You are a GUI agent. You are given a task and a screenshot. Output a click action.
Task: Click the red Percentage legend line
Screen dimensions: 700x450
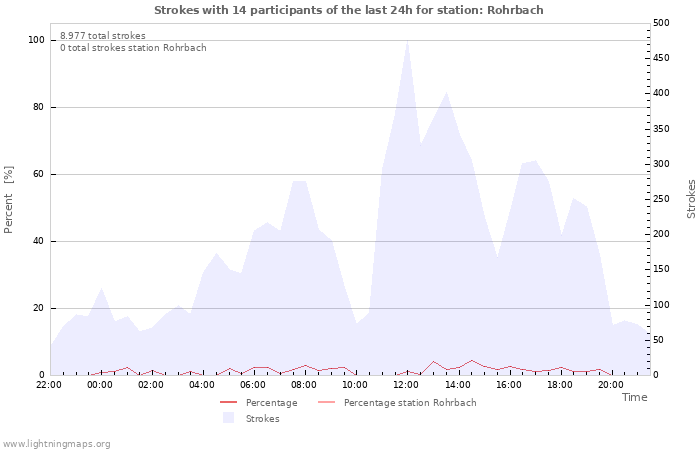(x=228, y=403)
